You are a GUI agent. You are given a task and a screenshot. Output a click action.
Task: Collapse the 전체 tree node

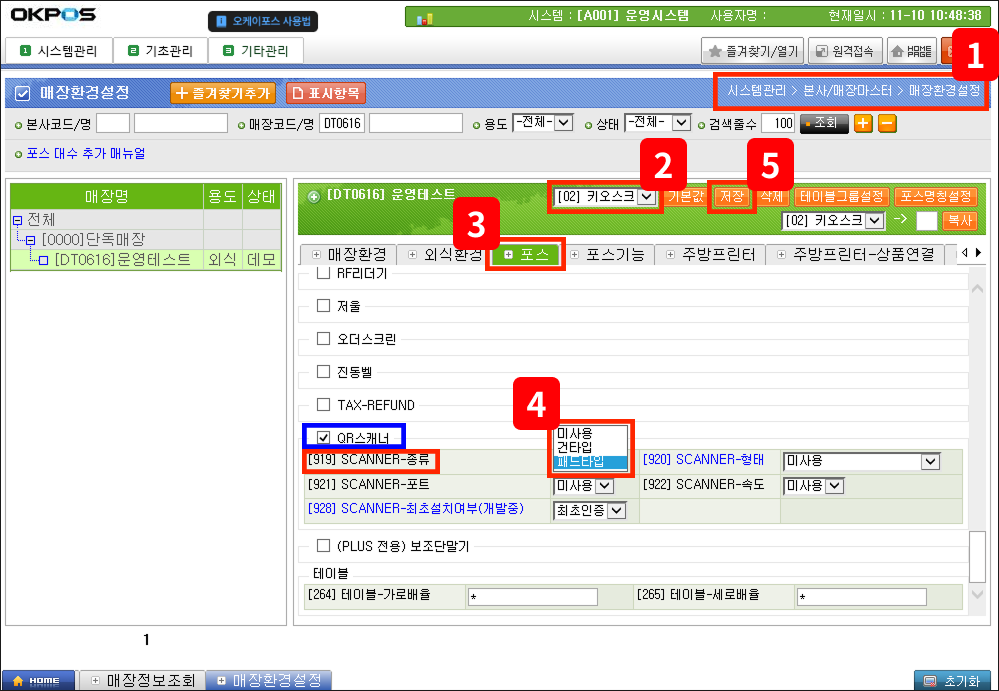point(17,220)
